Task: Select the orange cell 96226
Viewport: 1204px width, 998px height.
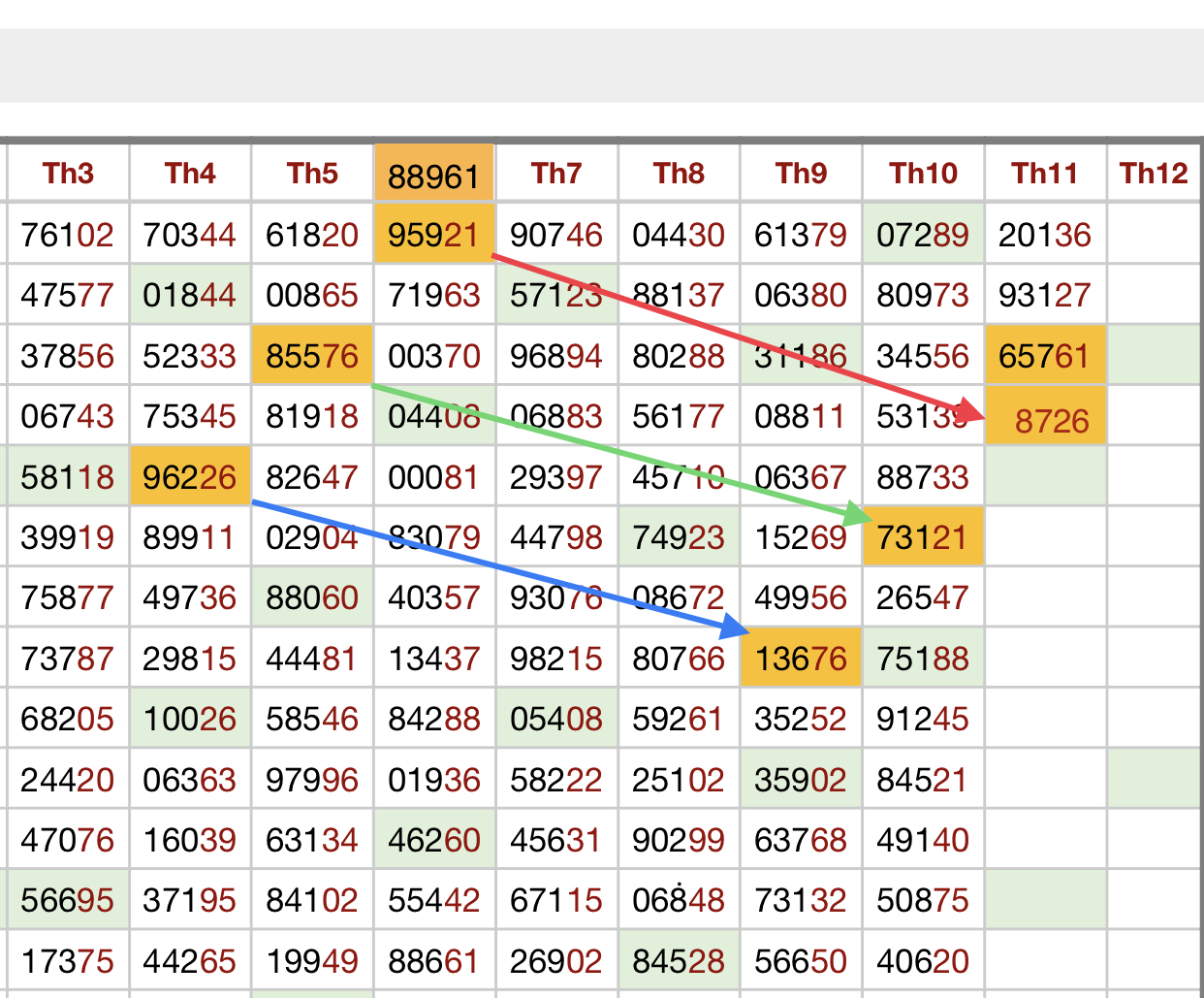Action: coord(190,477)
